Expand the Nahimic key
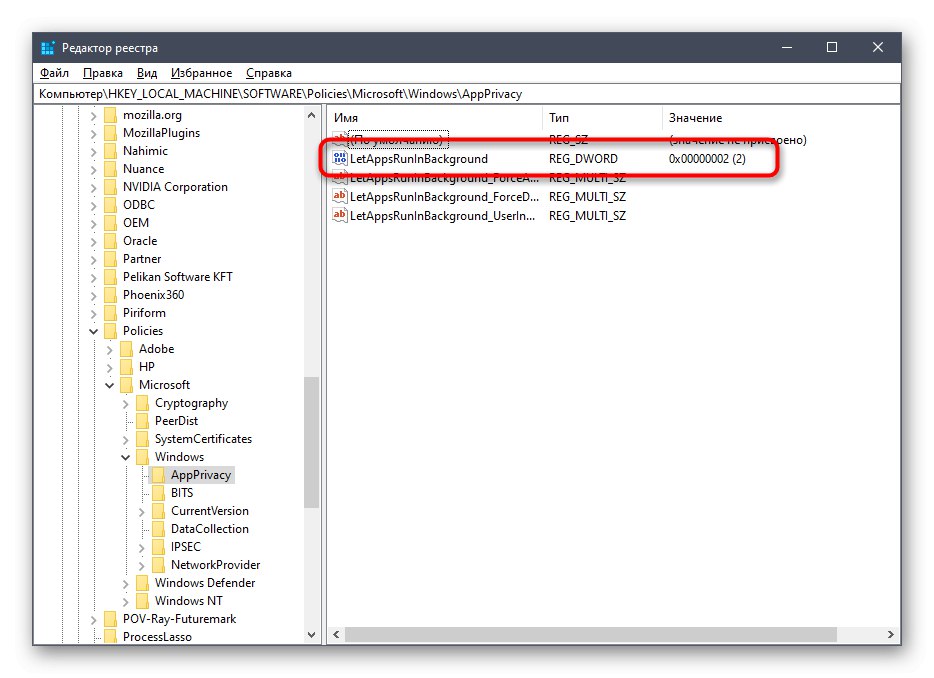Viewport: 934px width, 678px height. (x=94, y=151)
